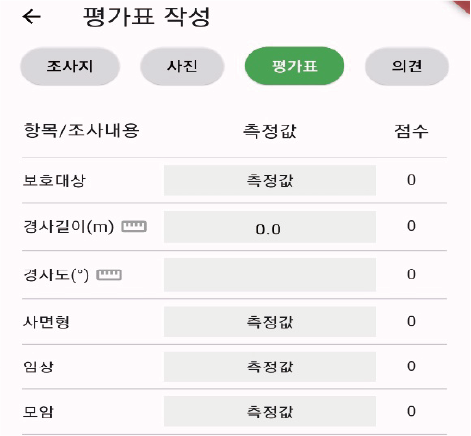Go to the 의견 tab
Viewport: 471px width, 436px height.
[x=407, y=66]
